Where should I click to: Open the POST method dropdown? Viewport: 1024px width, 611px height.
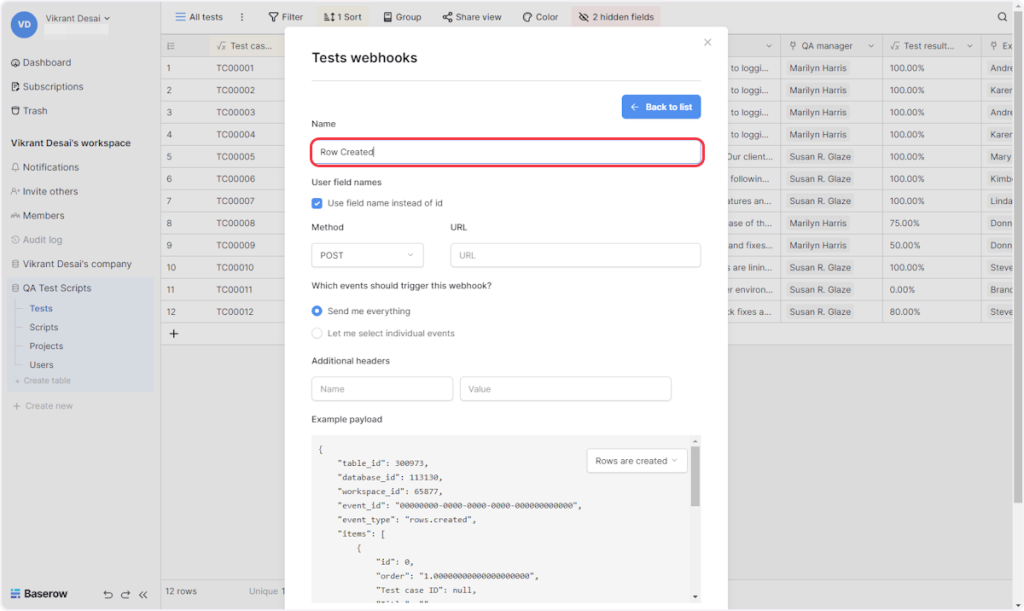coord(366,255)
